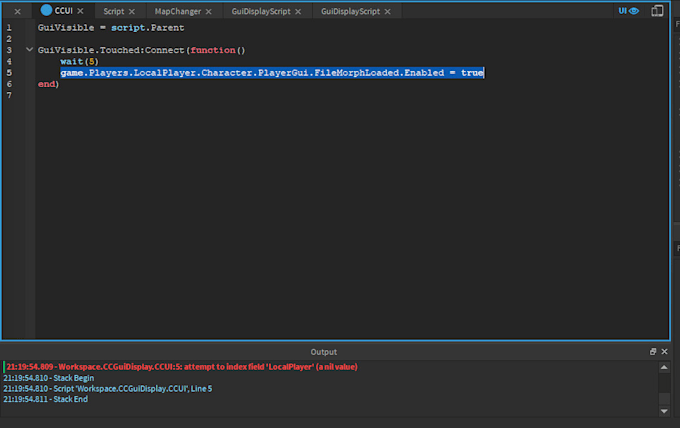Click the blue CCUI script icon
This screenshot has height=428, width=680.
(x=46, y=10)
